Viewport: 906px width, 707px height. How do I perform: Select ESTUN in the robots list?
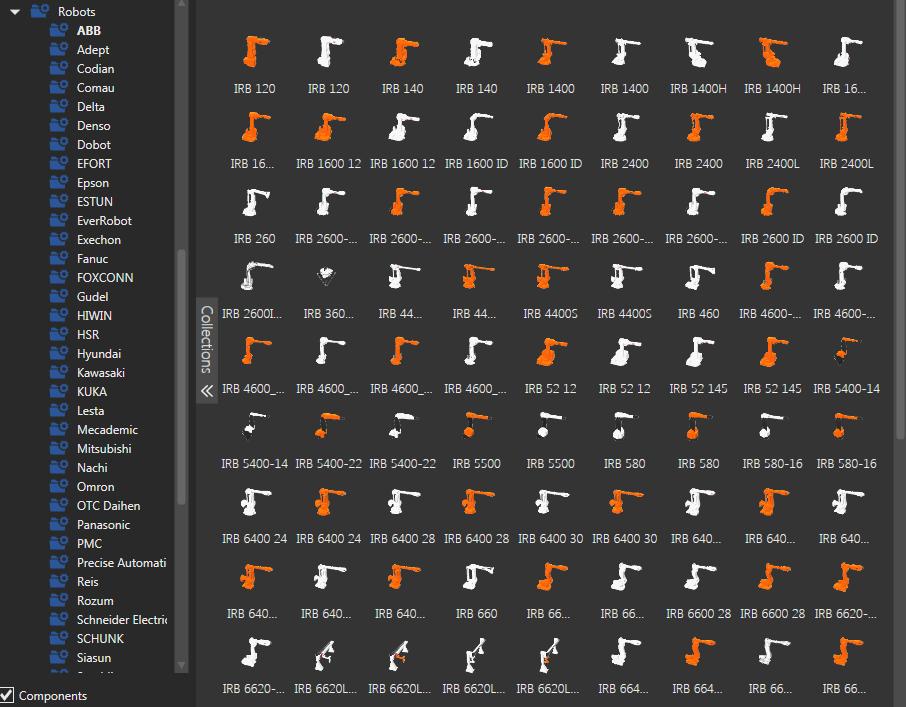[x=95, y=202]
